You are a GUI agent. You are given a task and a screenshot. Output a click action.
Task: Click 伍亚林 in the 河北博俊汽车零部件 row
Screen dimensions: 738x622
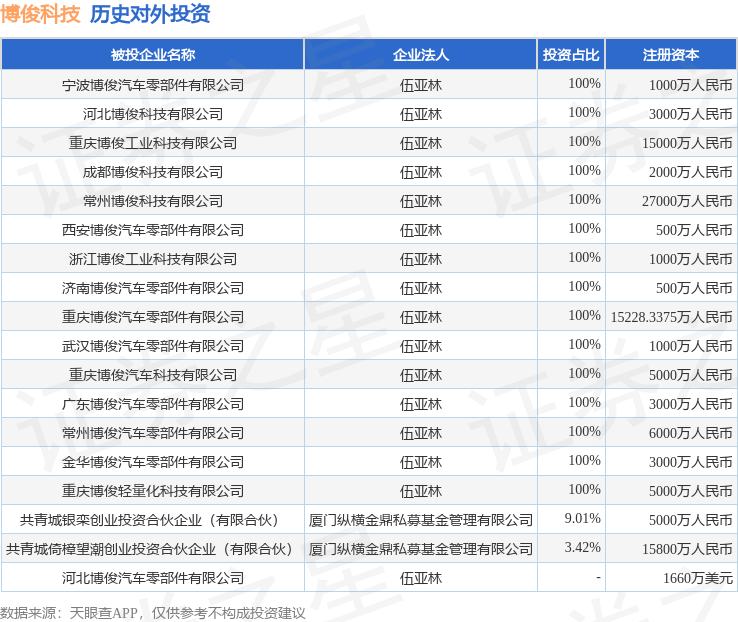click(x=421, y=578)
